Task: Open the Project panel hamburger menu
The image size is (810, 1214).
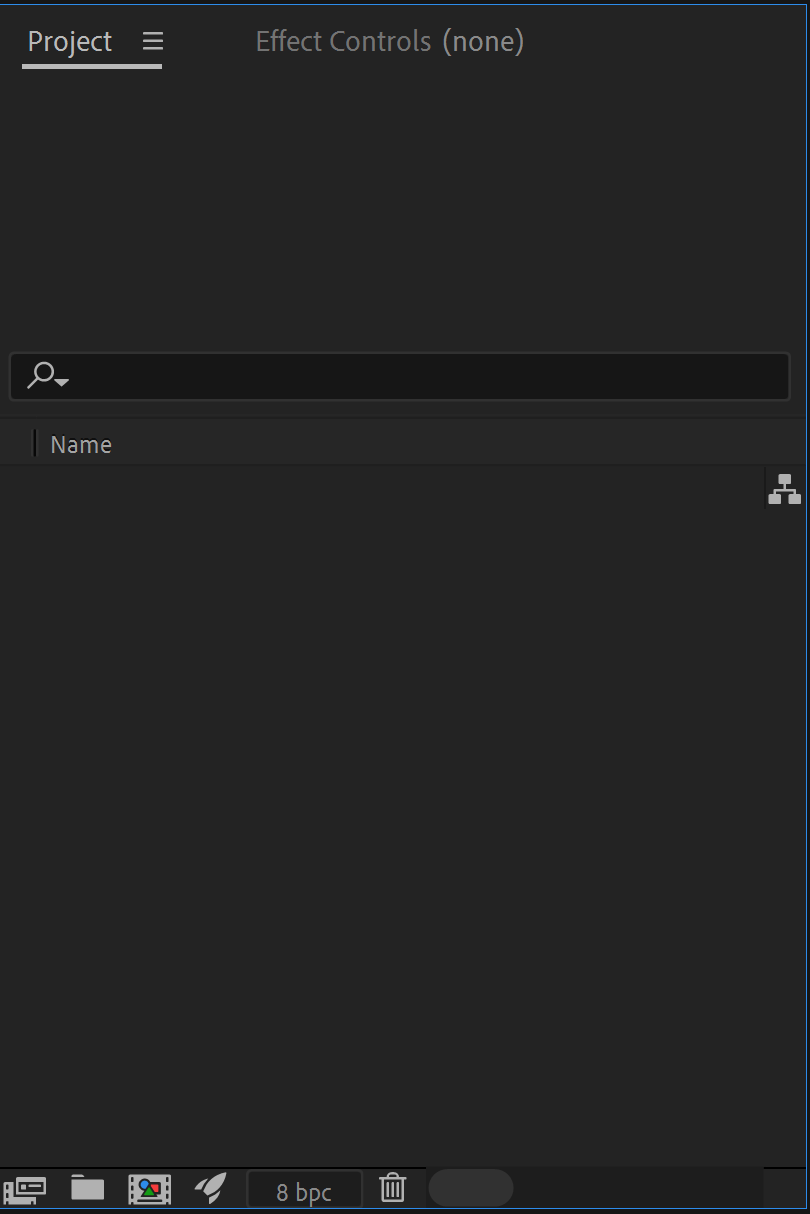Action: coord(152,42)
